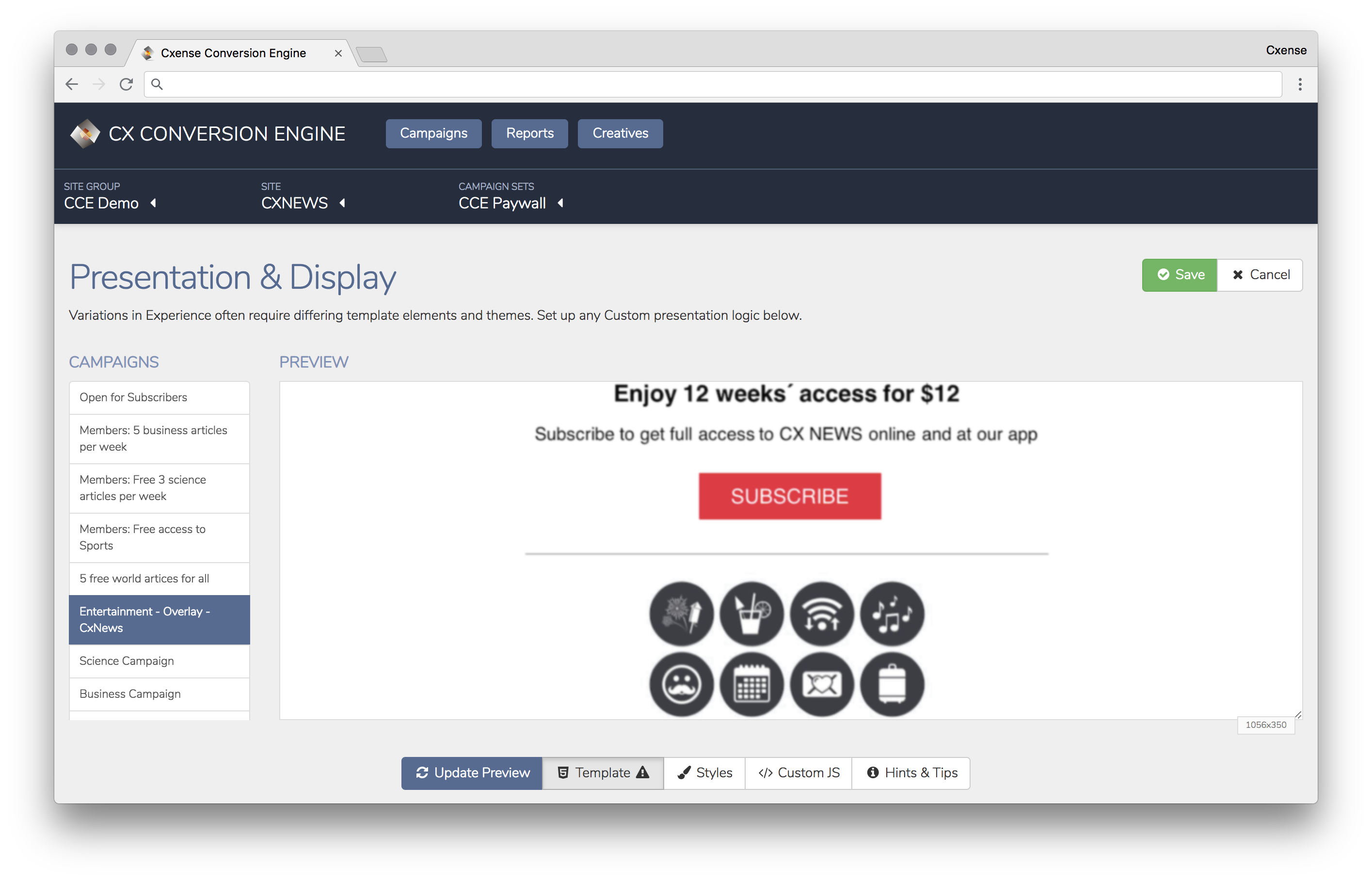
Task: Click the mustache face icon in preview
Action: (681, 684)
